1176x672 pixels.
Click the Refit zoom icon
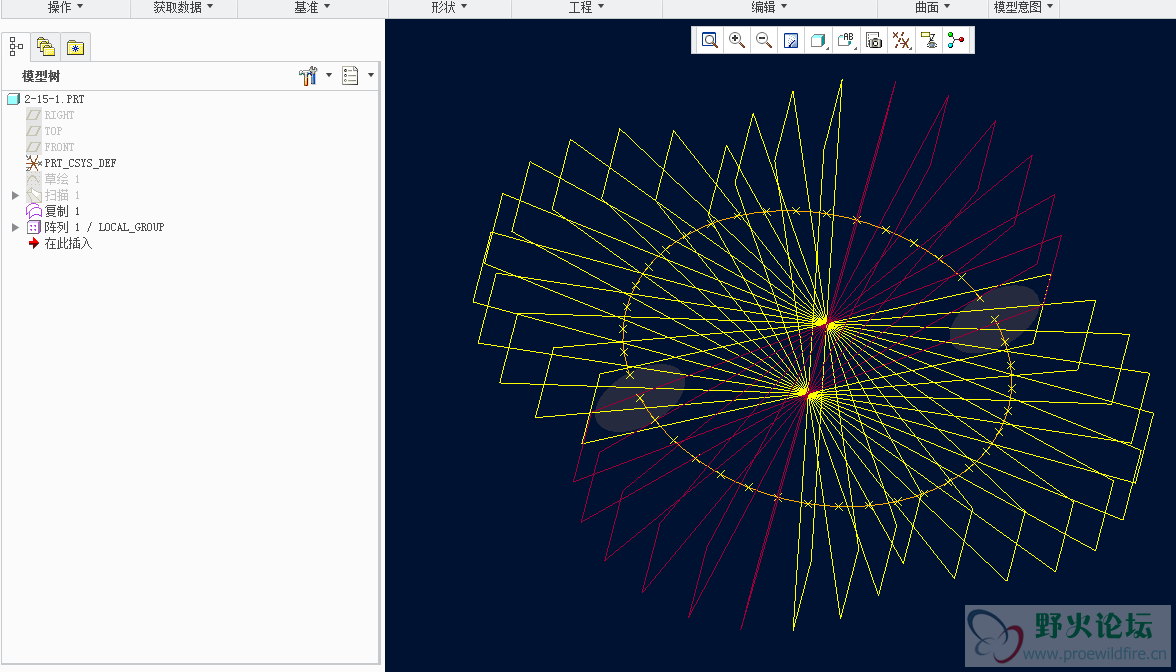tap(709, 40)
